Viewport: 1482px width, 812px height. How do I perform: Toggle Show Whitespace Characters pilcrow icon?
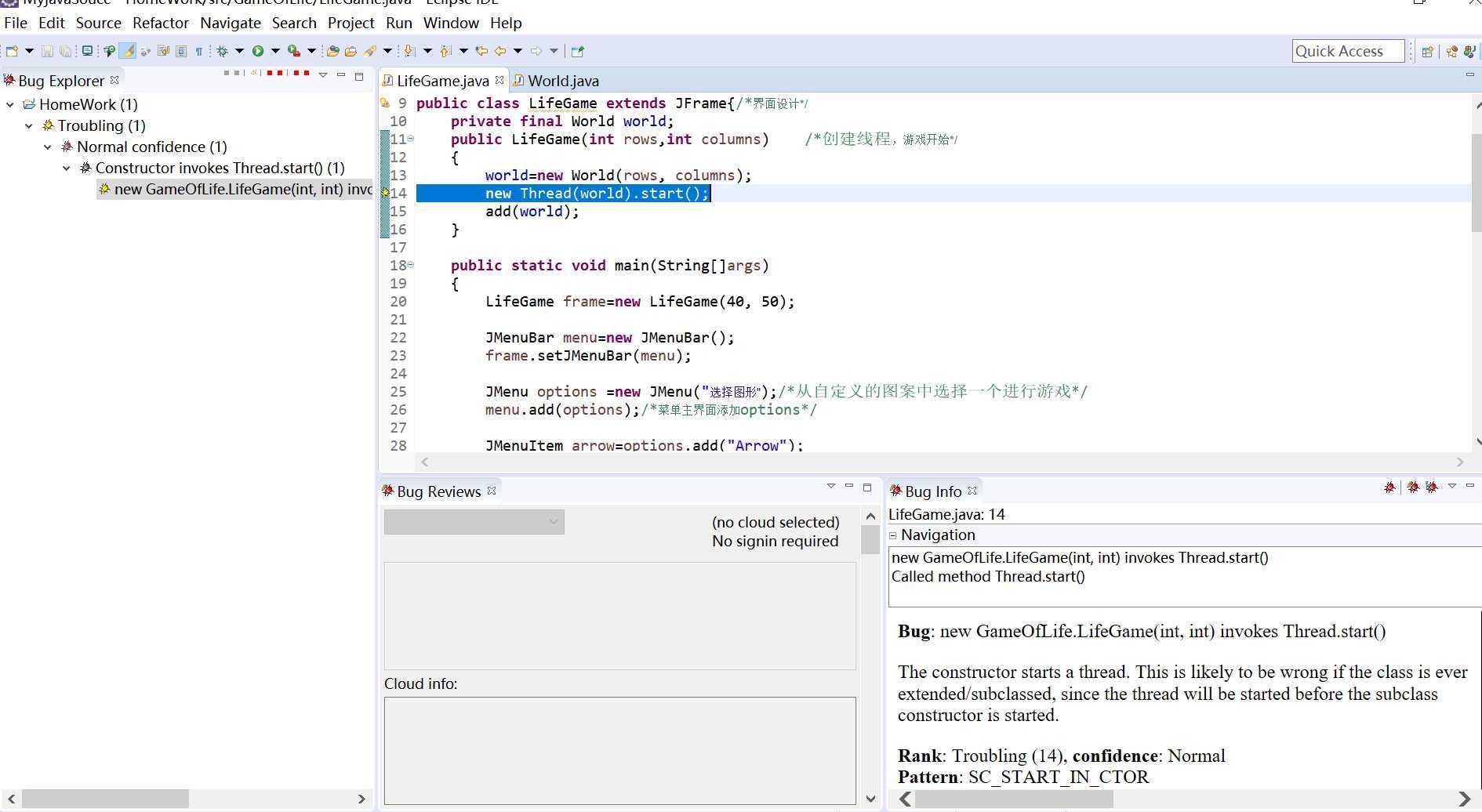(199, 51)
